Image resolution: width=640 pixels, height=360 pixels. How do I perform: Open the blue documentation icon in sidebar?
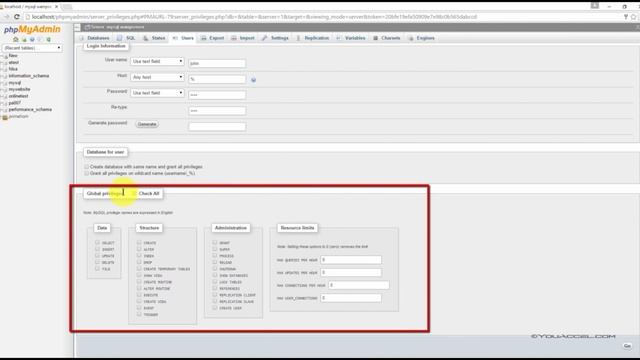(x=32, y=40)
